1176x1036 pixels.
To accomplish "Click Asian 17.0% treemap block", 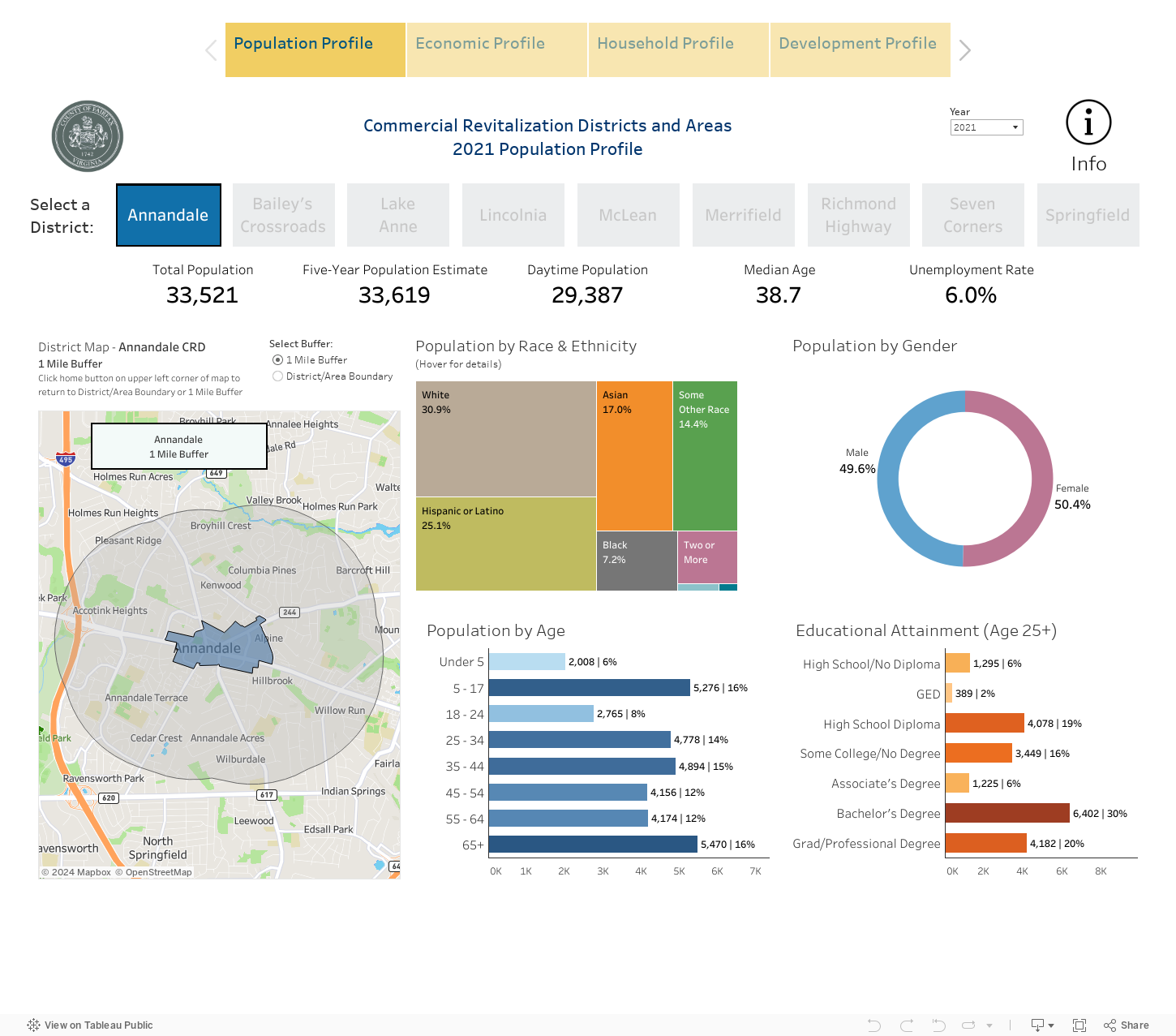I will click(634, 456).
